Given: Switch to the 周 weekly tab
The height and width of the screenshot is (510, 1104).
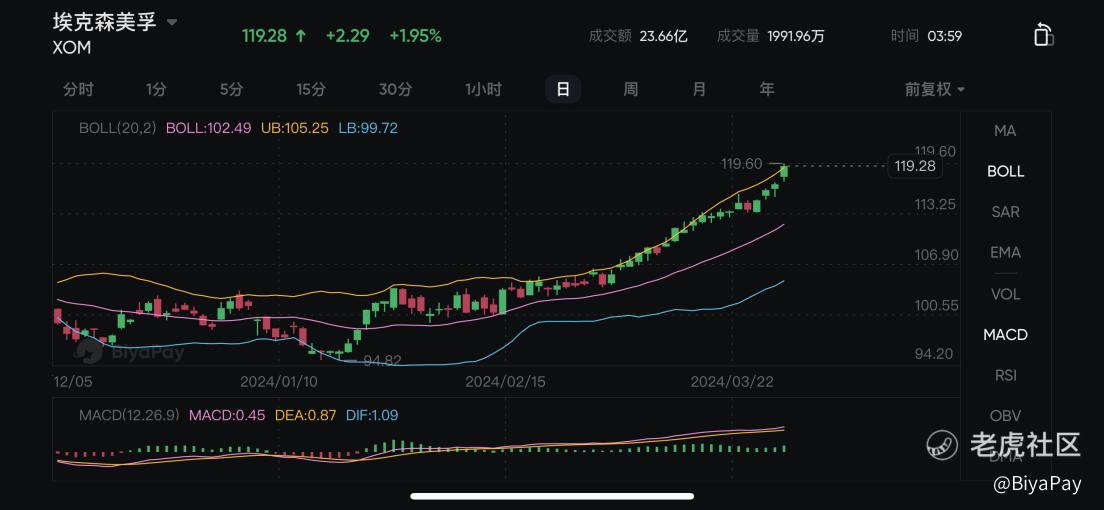Looking at the screenshot, I should pos(631,89).
